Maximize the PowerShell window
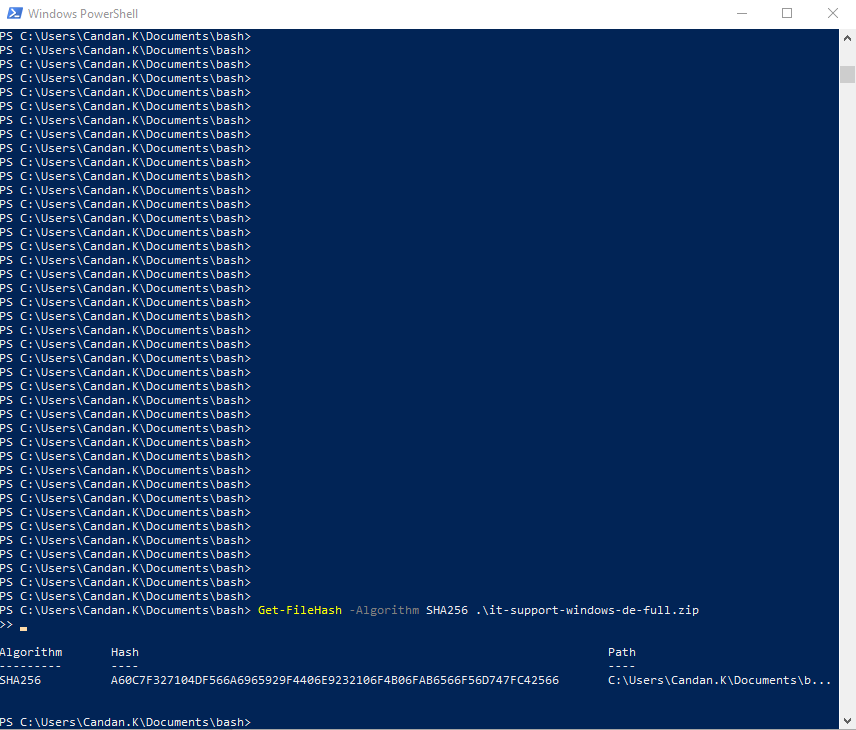The width and height of the screenshot is (856, 730). tap(787, 14)
